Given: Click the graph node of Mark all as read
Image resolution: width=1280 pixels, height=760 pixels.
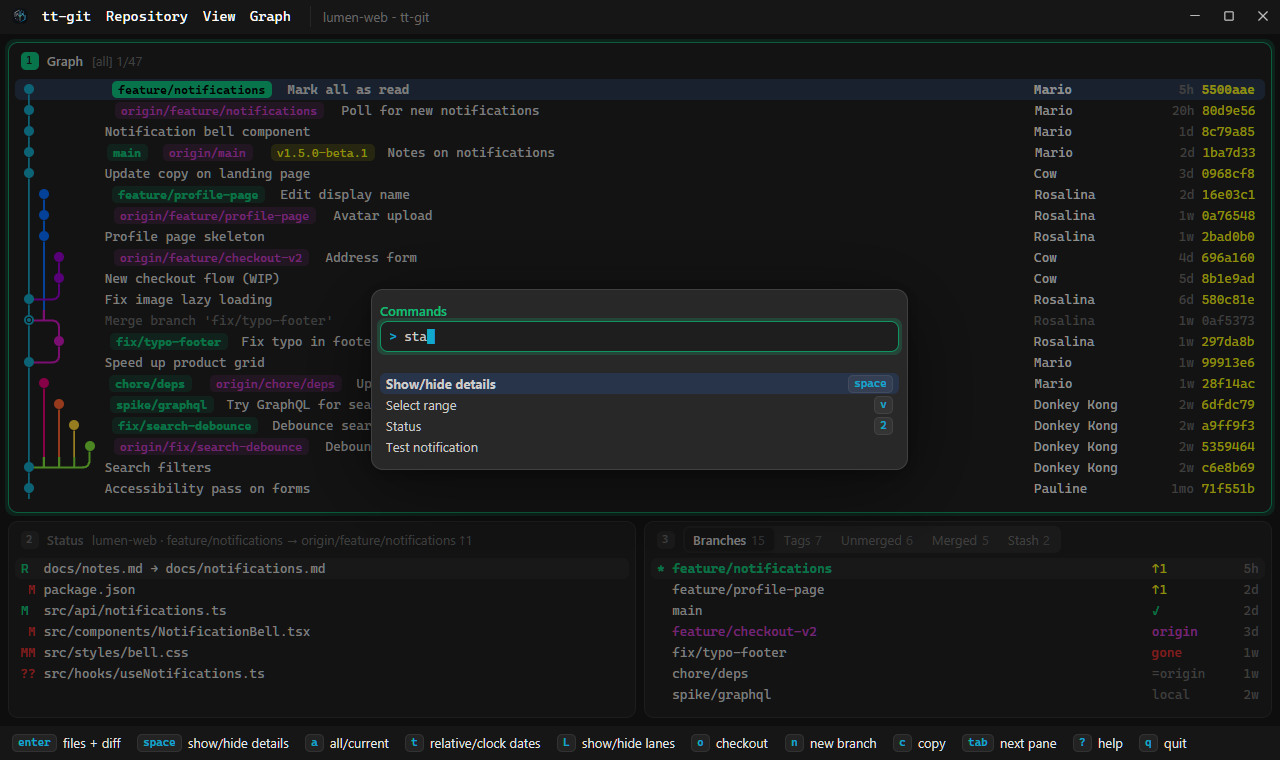Looking at the screenshot, I should click(x=29, y=90).
